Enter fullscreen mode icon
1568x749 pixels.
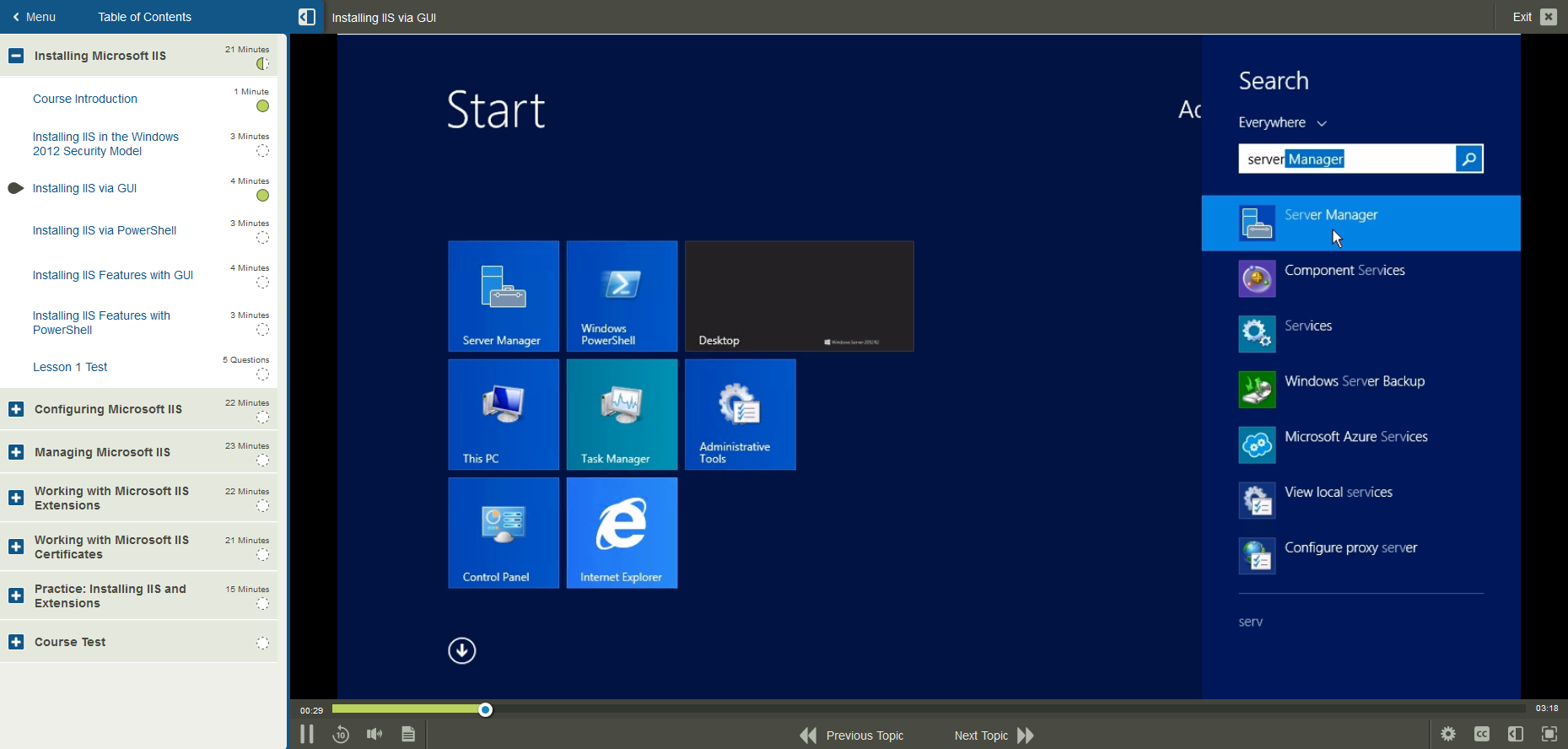coord(1549,735)
